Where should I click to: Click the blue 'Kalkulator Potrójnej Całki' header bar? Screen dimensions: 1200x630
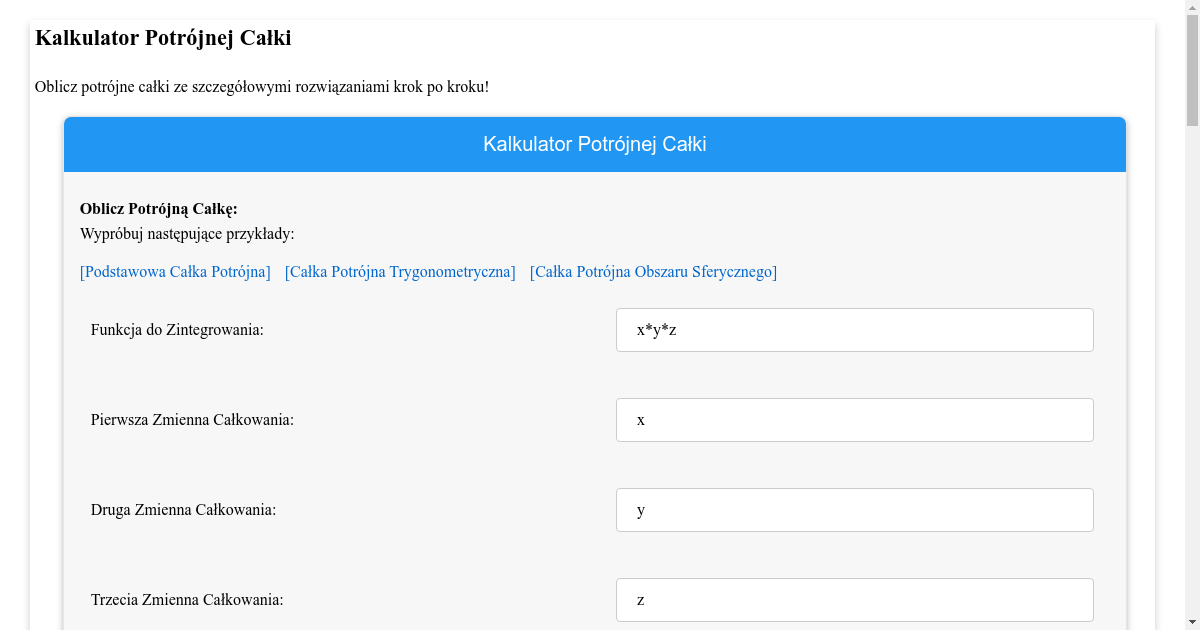pyautogui.click(x=595, y=144)
